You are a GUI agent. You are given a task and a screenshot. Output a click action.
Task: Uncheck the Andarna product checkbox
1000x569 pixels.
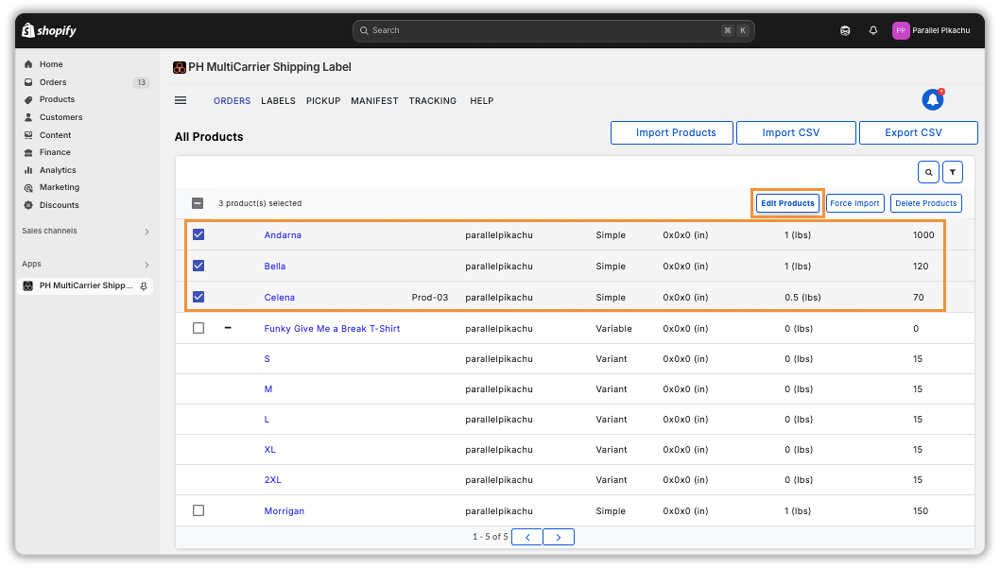(198, 234)
